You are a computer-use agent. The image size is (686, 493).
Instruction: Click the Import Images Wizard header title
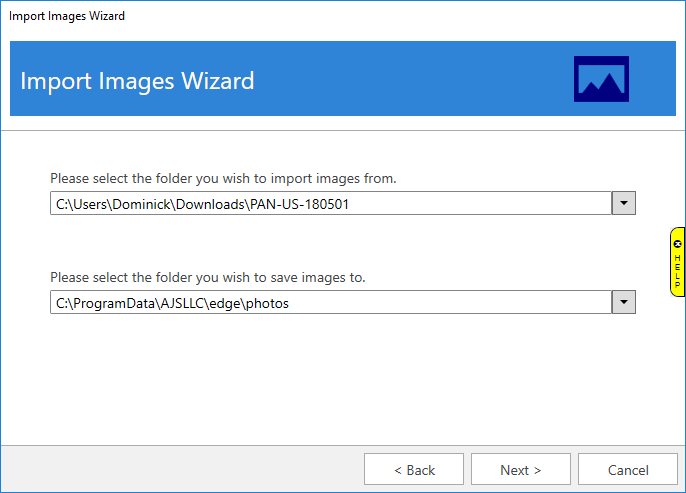[x=137, y=81]
